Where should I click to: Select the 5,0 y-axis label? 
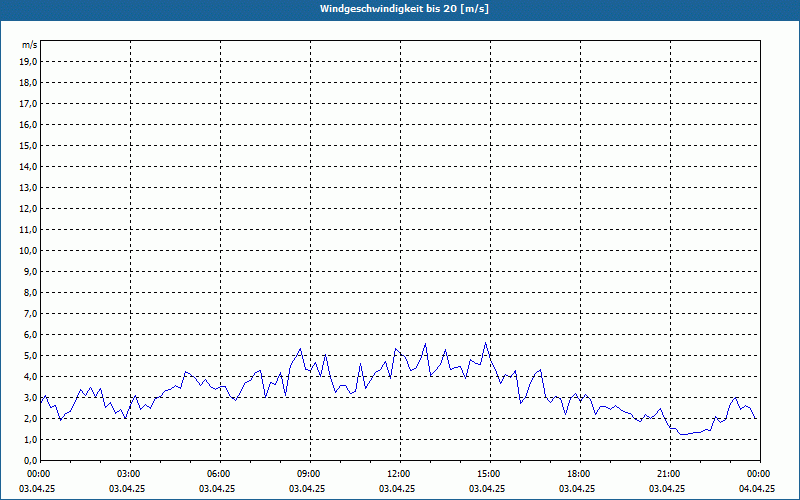tap(31, 356)
